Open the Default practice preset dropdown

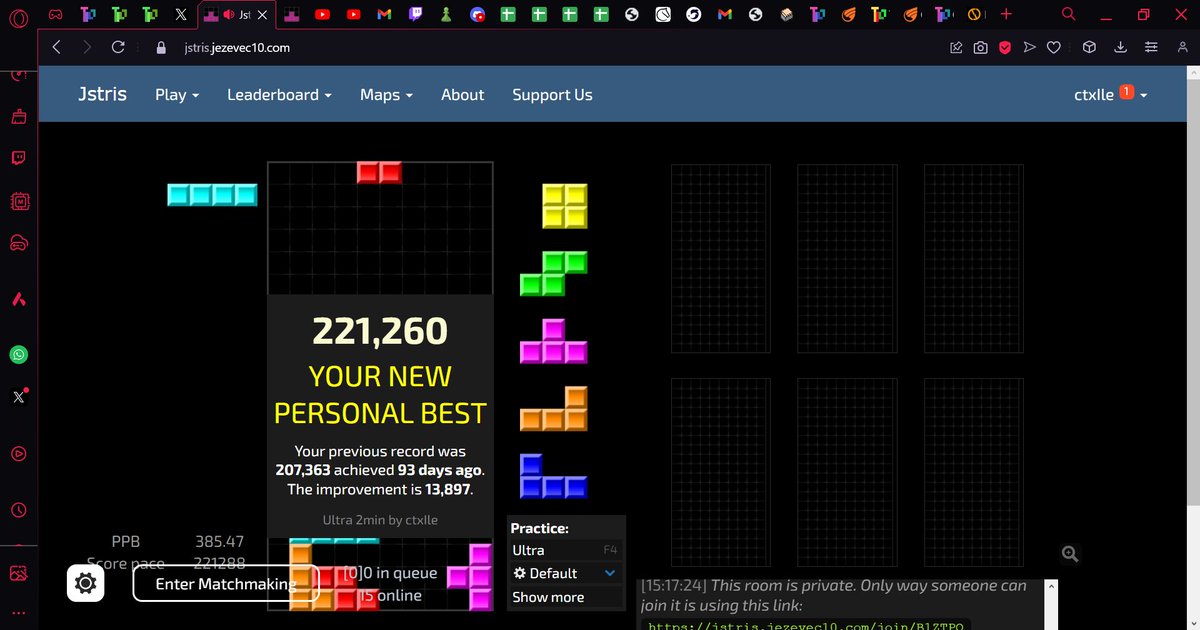click(566, 573)
